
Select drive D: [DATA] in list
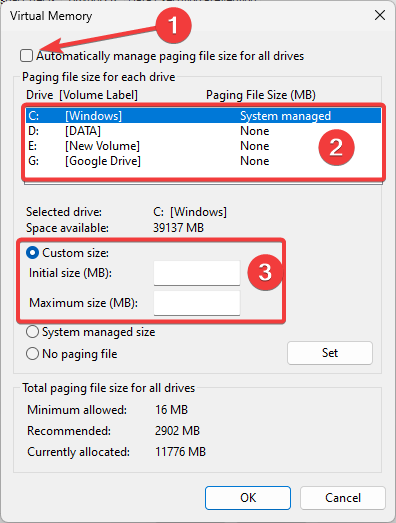click(x=203, y=131)
